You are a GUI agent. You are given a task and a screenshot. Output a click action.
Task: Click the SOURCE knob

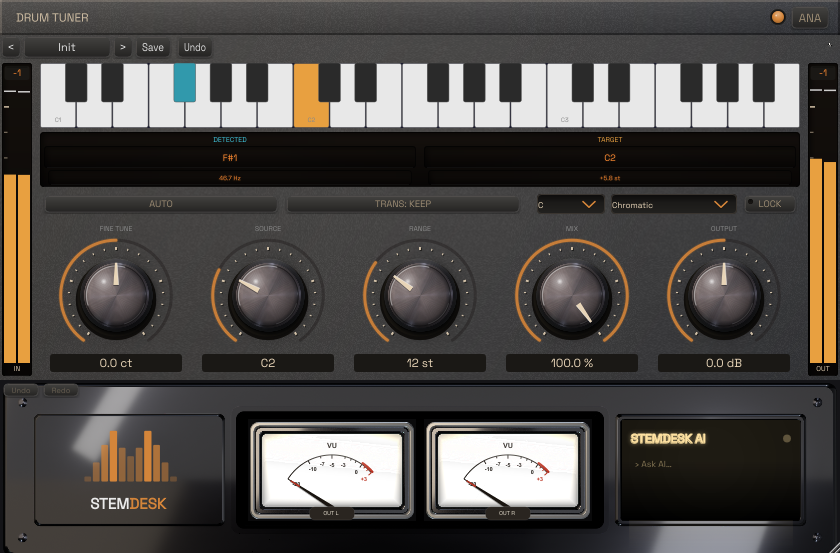coord(268,295)
